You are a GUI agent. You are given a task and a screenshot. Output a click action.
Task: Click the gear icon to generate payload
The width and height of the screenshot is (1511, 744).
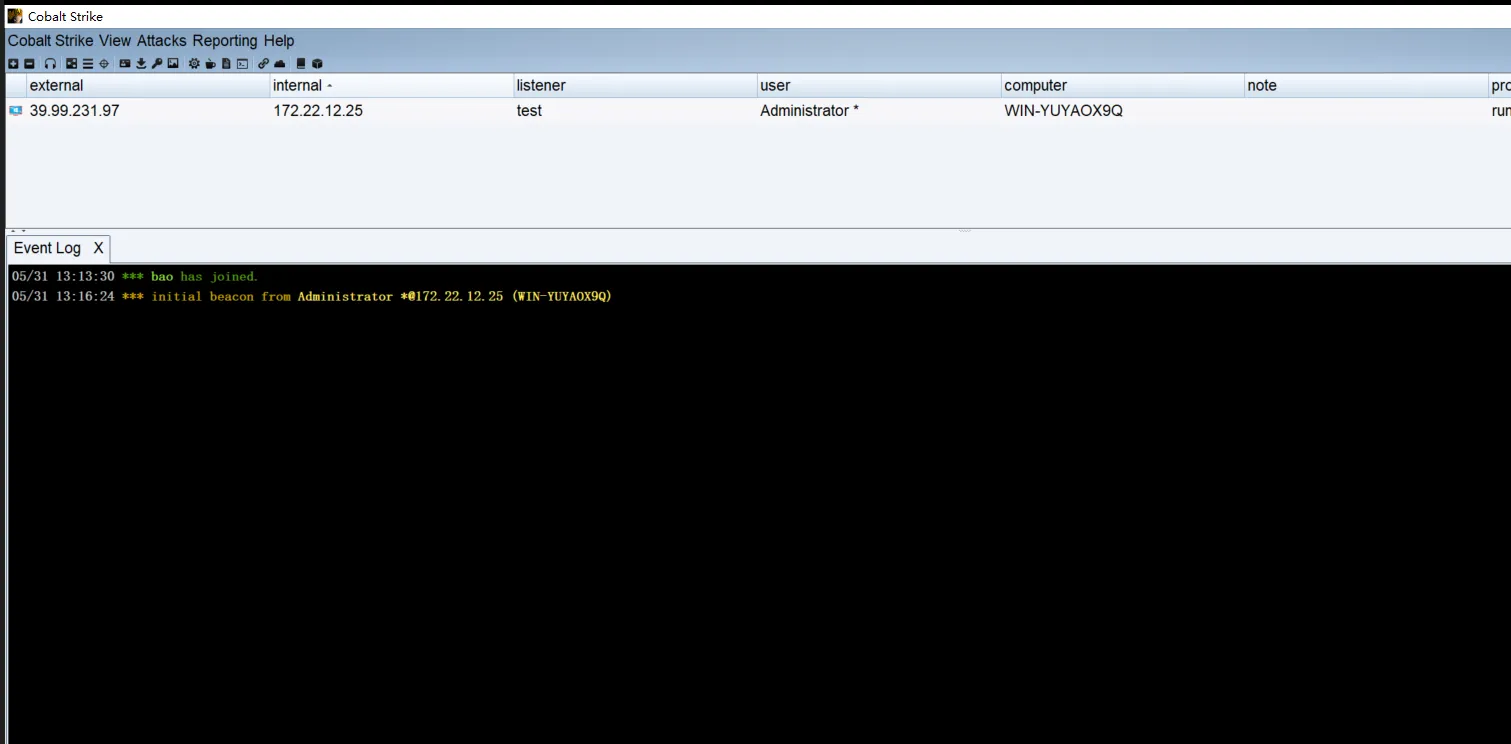tap(194, 64)
